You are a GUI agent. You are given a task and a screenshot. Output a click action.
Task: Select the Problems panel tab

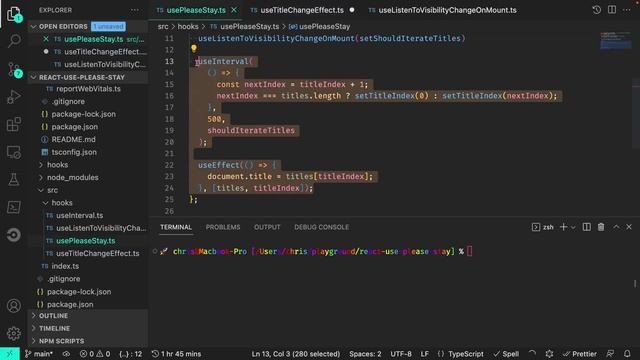(223, 227)
